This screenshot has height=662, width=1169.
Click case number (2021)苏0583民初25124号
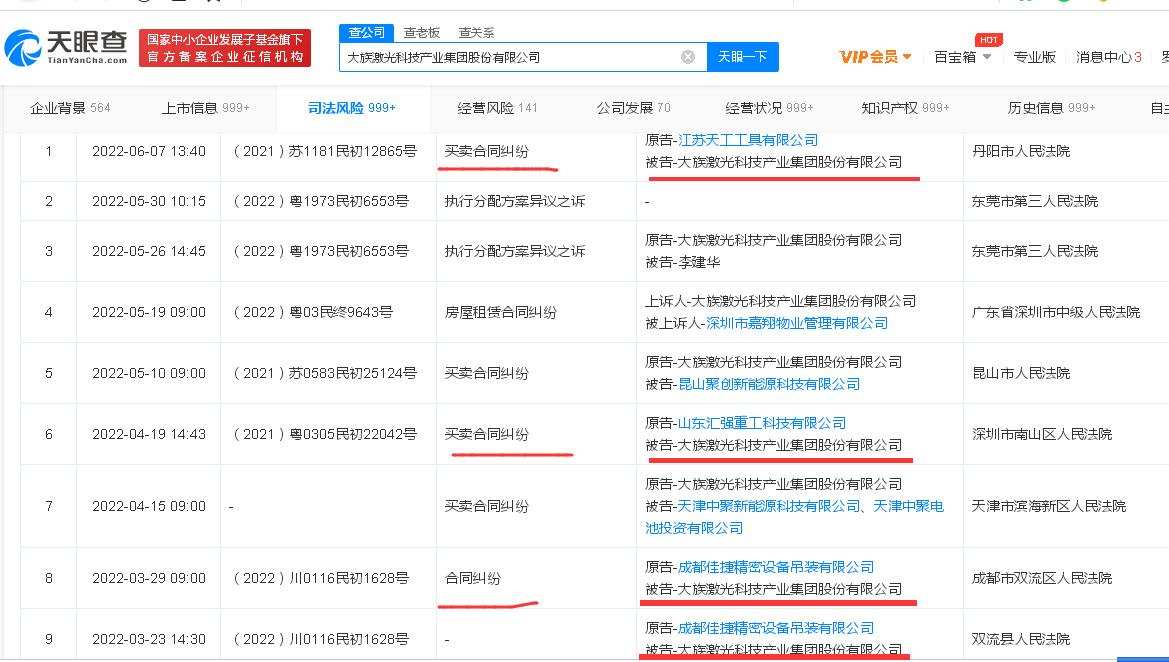tap(325, 373)
